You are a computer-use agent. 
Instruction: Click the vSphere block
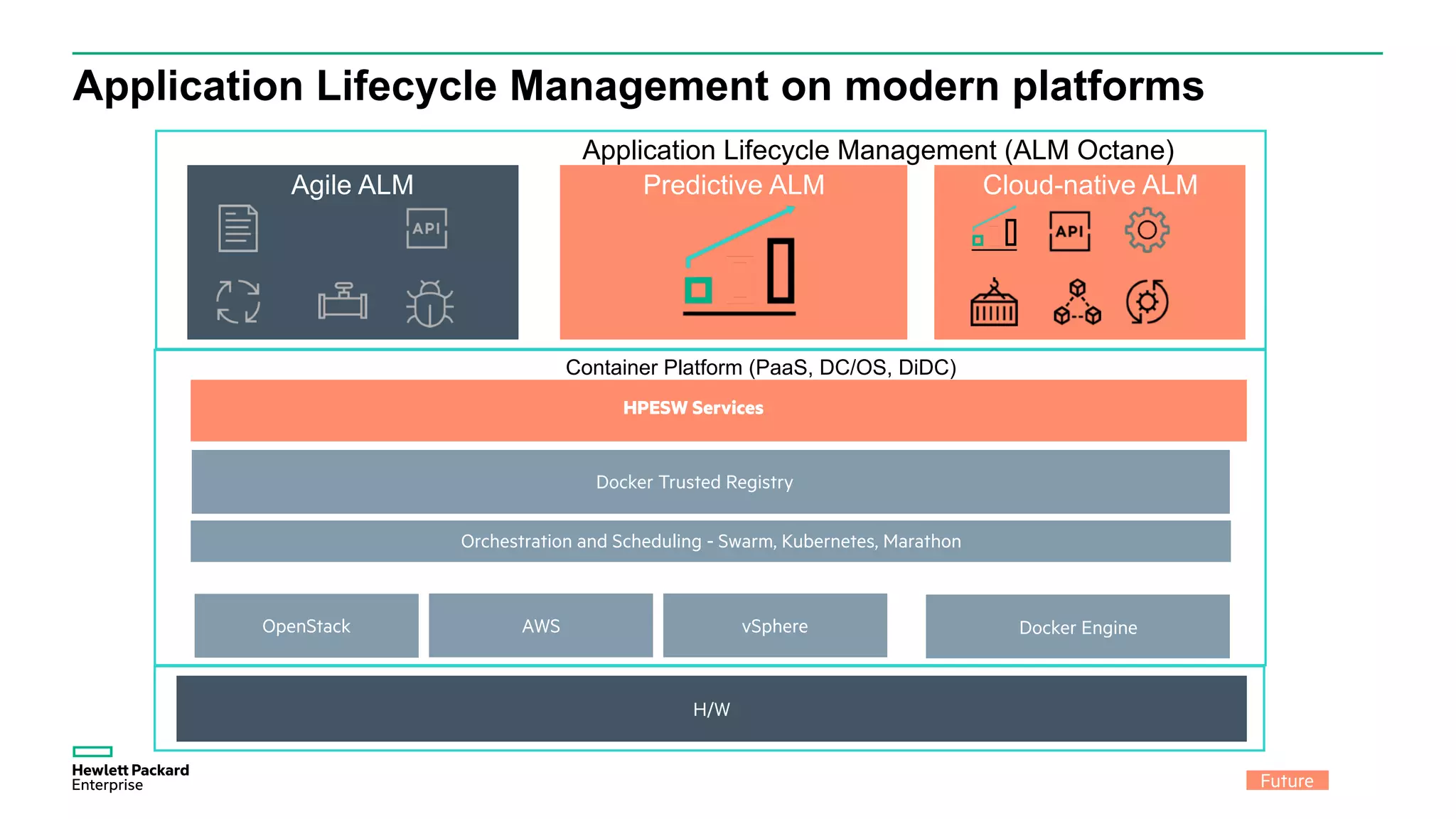(x=775, y=626)
